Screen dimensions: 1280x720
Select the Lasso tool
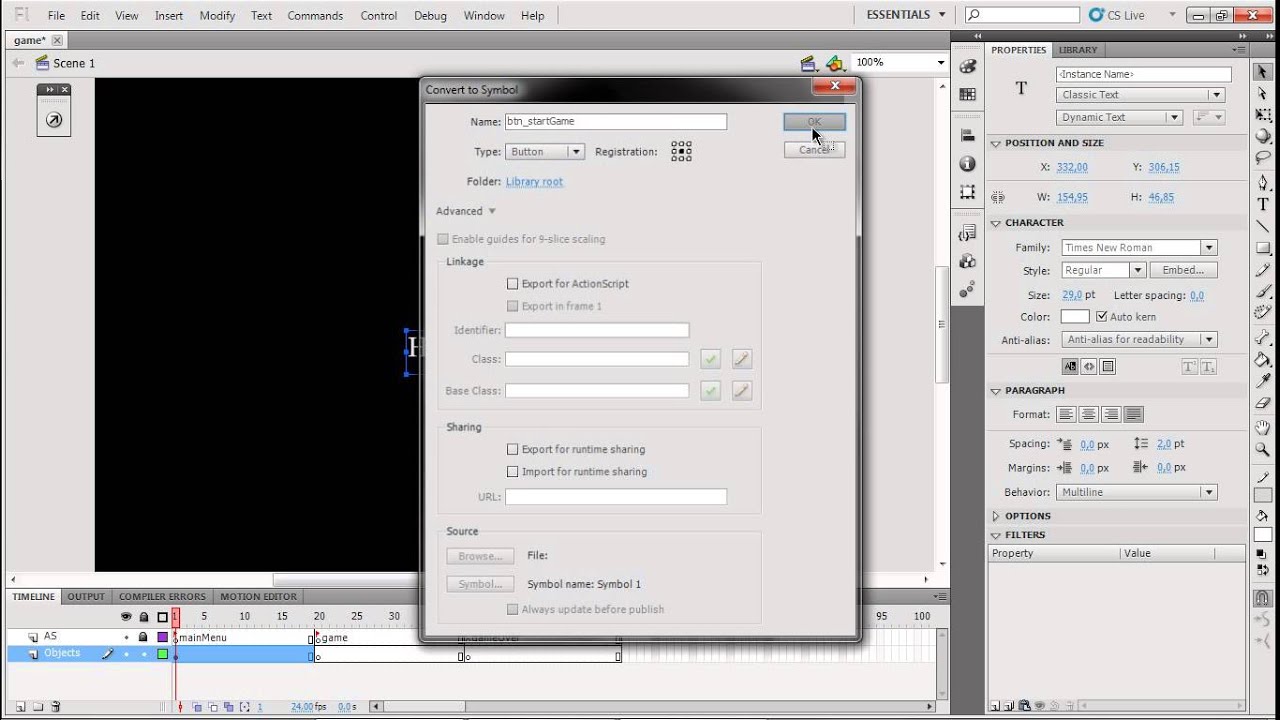click(x=1263, y=158)
